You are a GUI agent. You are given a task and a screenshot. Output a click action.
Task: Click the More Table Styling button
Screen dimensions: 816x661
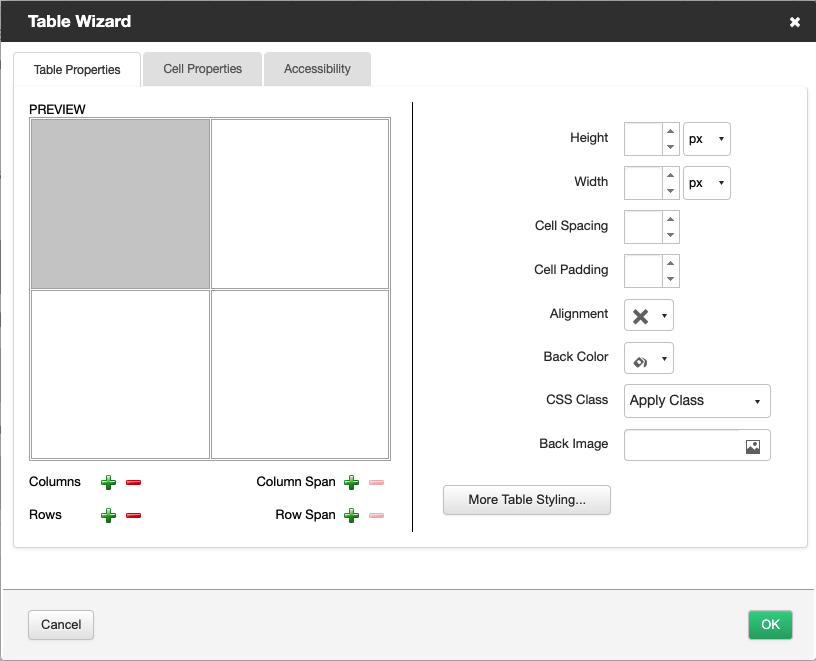coord(526,500)
